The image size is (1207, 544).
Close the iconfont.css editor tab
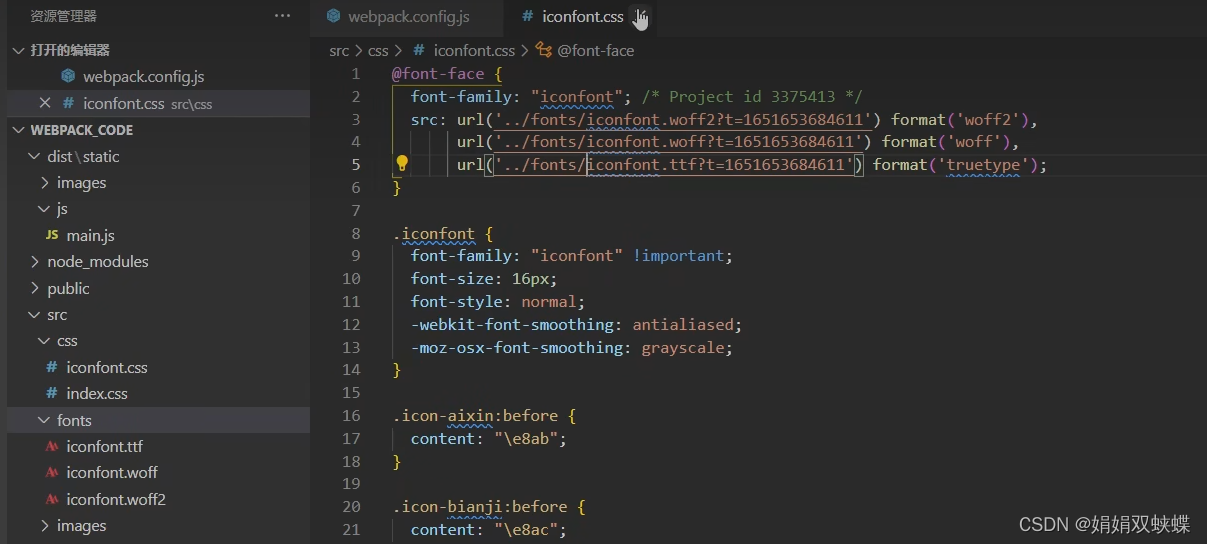(x=640, y=16)
